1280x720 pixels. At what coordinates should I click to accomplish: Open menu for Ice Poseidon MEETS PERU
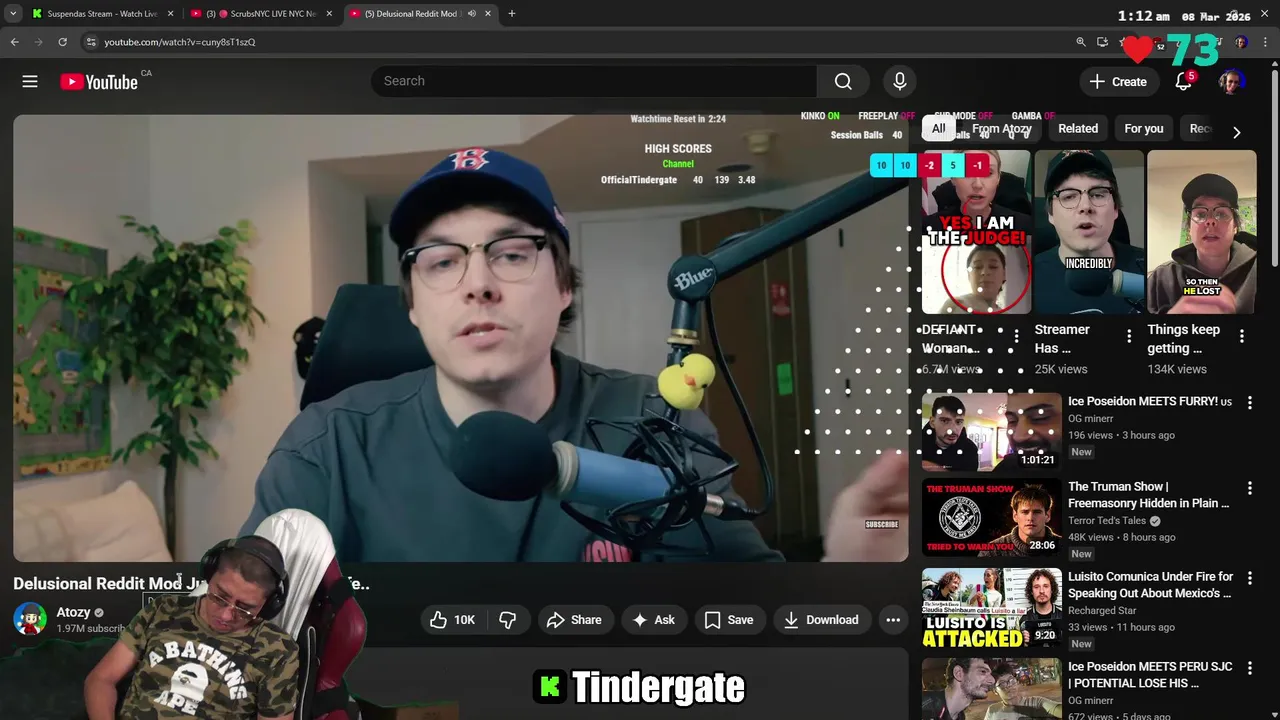[x=1249, y=668]
